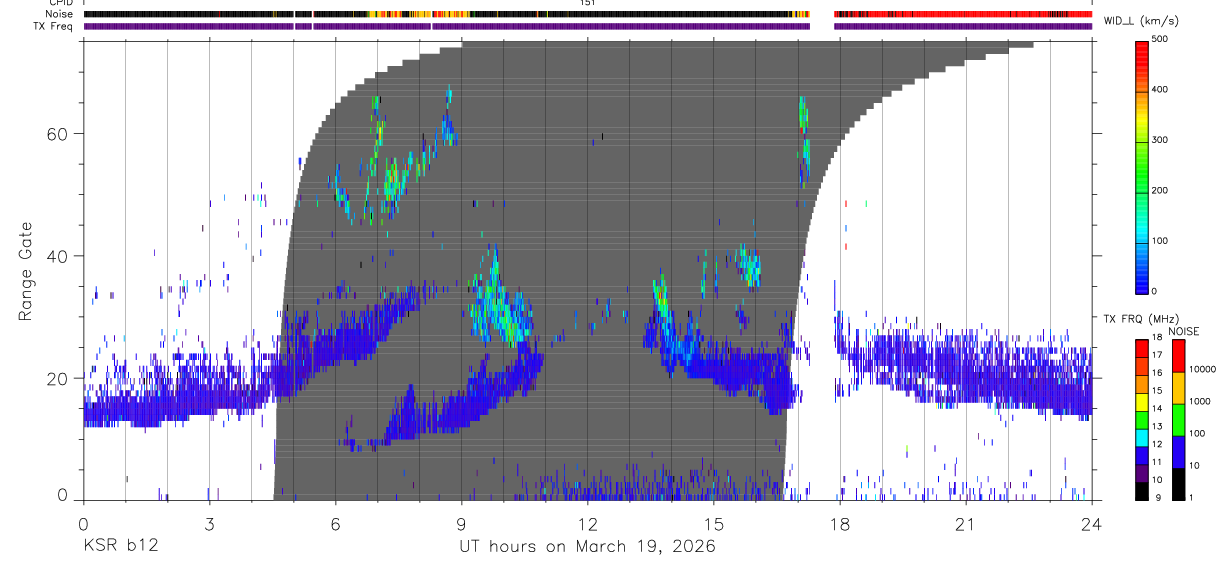Screen dimensions: 1228x567
Task: Click the 'WID⊥ (km/s)' colorbar title
Action: click(x=1139, y=20)
